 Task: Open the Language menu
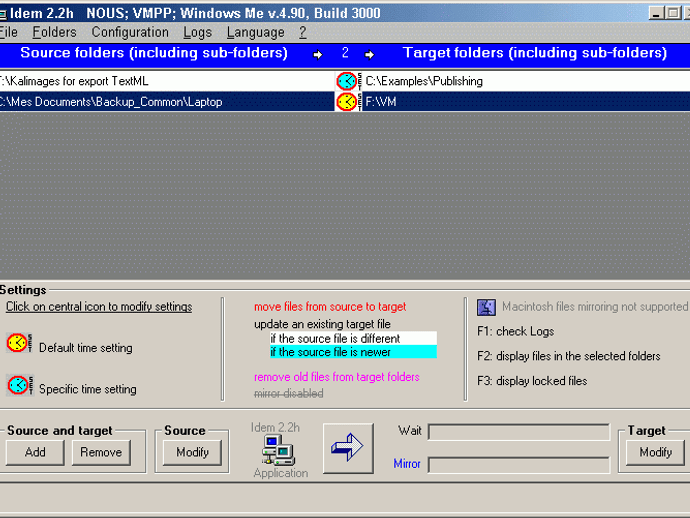[256, 32]
